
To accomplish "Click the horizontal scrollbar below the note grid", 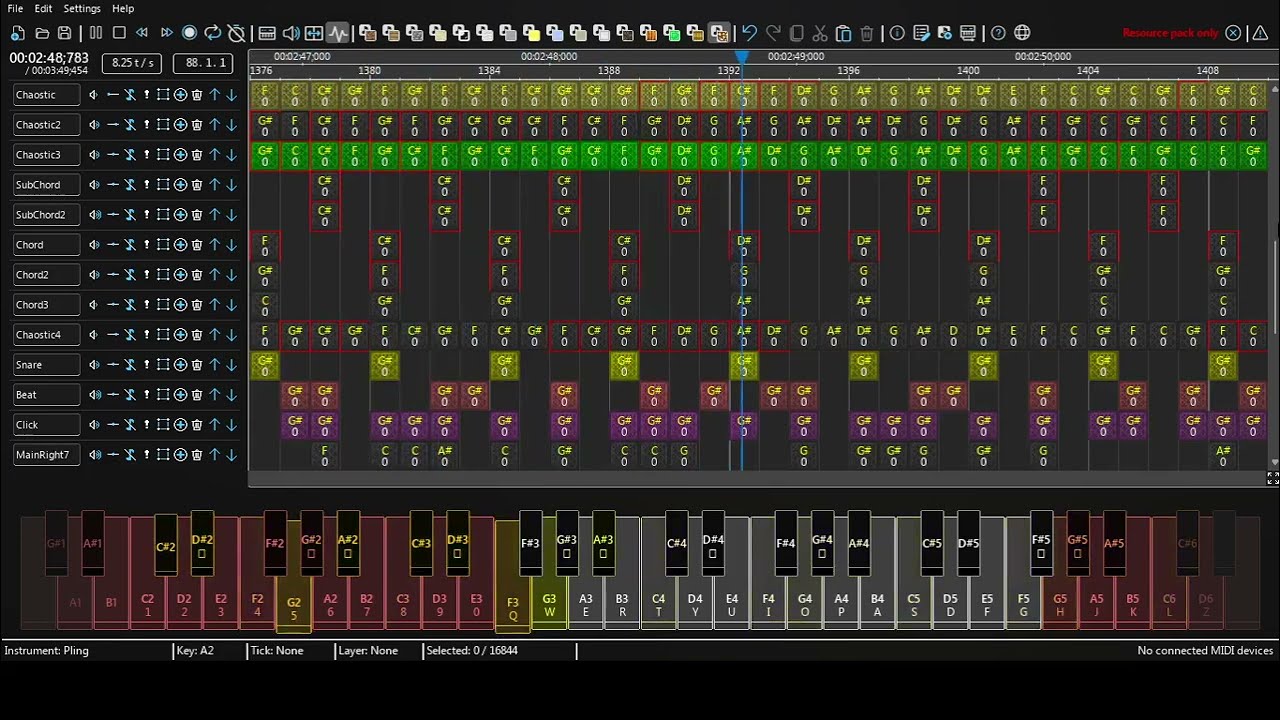I will pyautogui.click(x=757, y=479).
